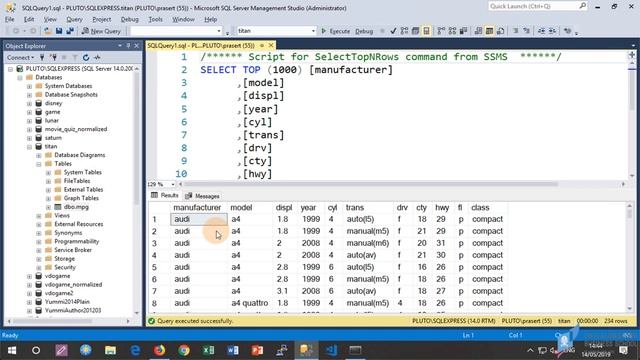Comment out the selected lines

tap(516, 31)
